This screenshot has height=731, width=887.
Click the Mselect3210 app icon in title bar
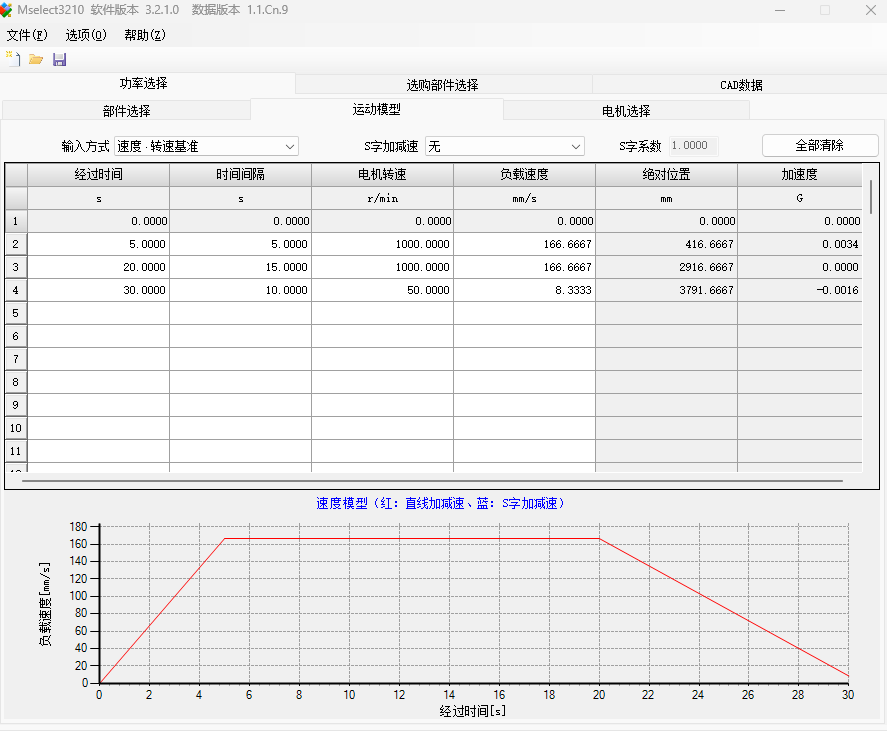6,10
